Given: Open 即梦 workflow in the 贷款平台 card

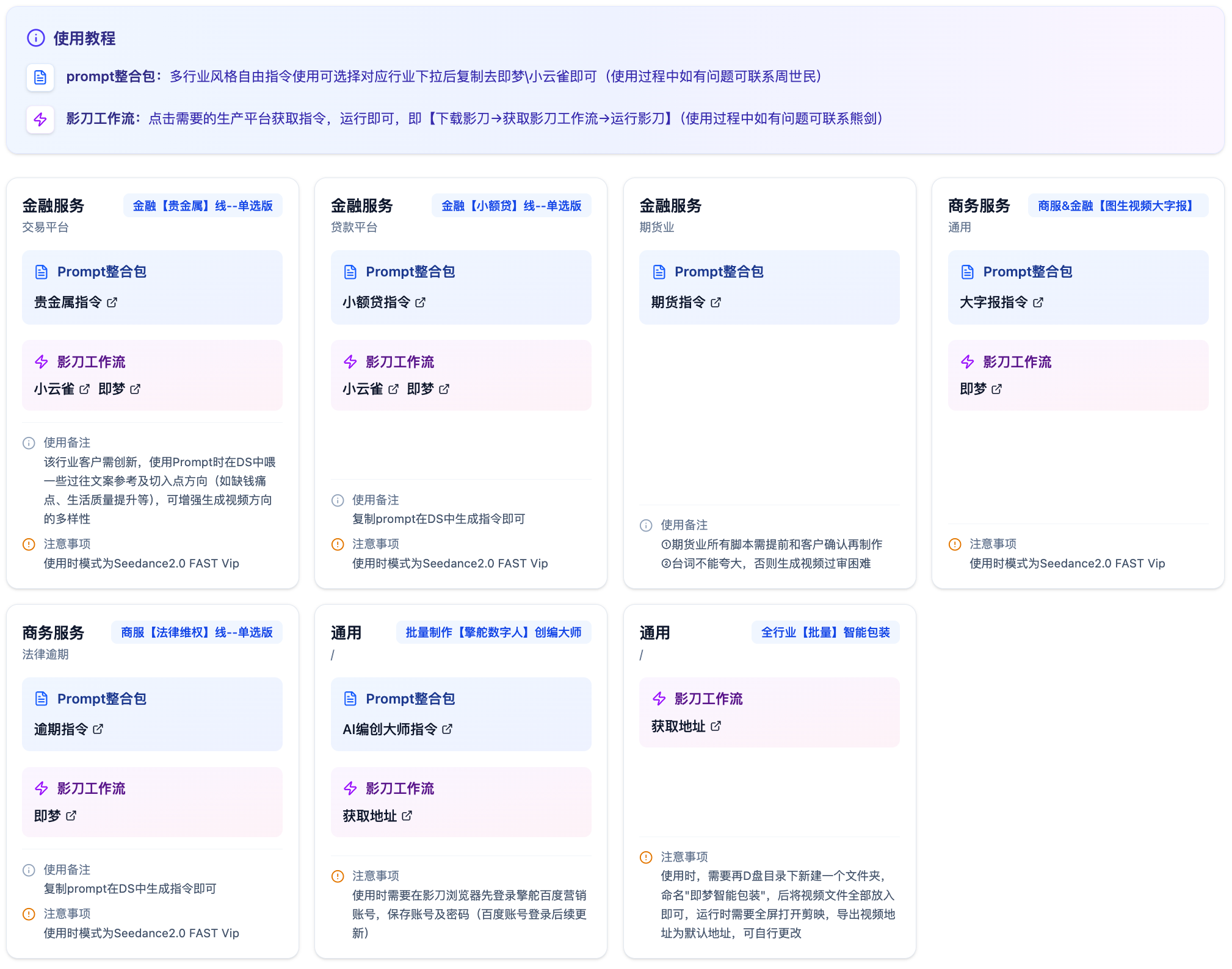Looking at the screenshot, I should [429, 389].
